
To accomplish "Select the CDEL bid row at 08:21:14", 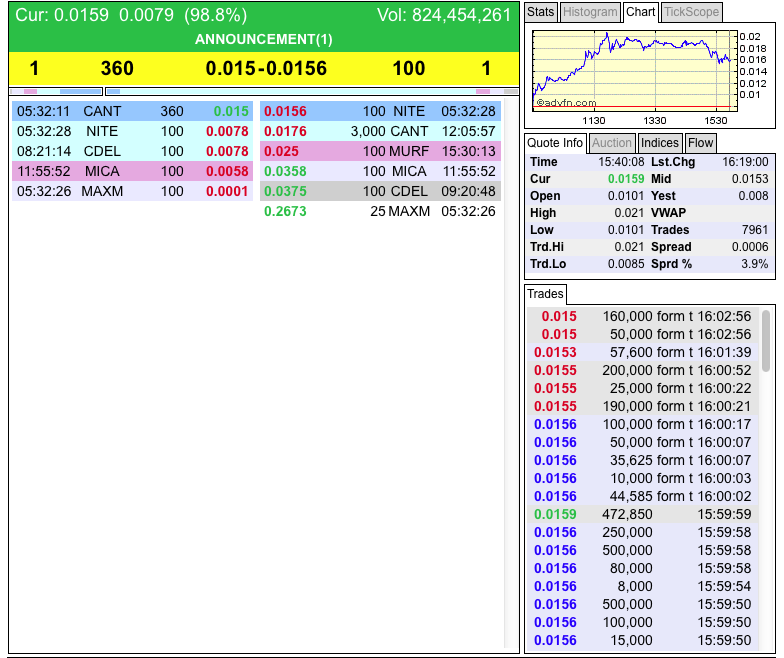I will click(x=132, y=151).
